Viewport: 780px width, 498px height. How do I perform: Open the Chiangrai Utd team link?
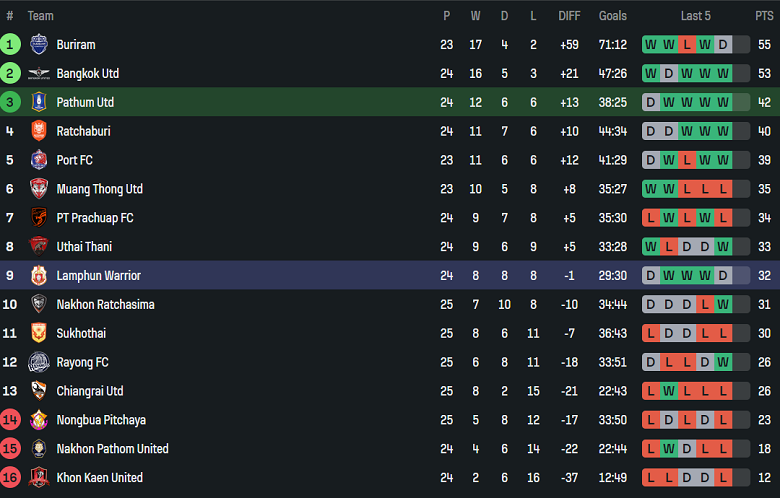(x=90, y=391)
